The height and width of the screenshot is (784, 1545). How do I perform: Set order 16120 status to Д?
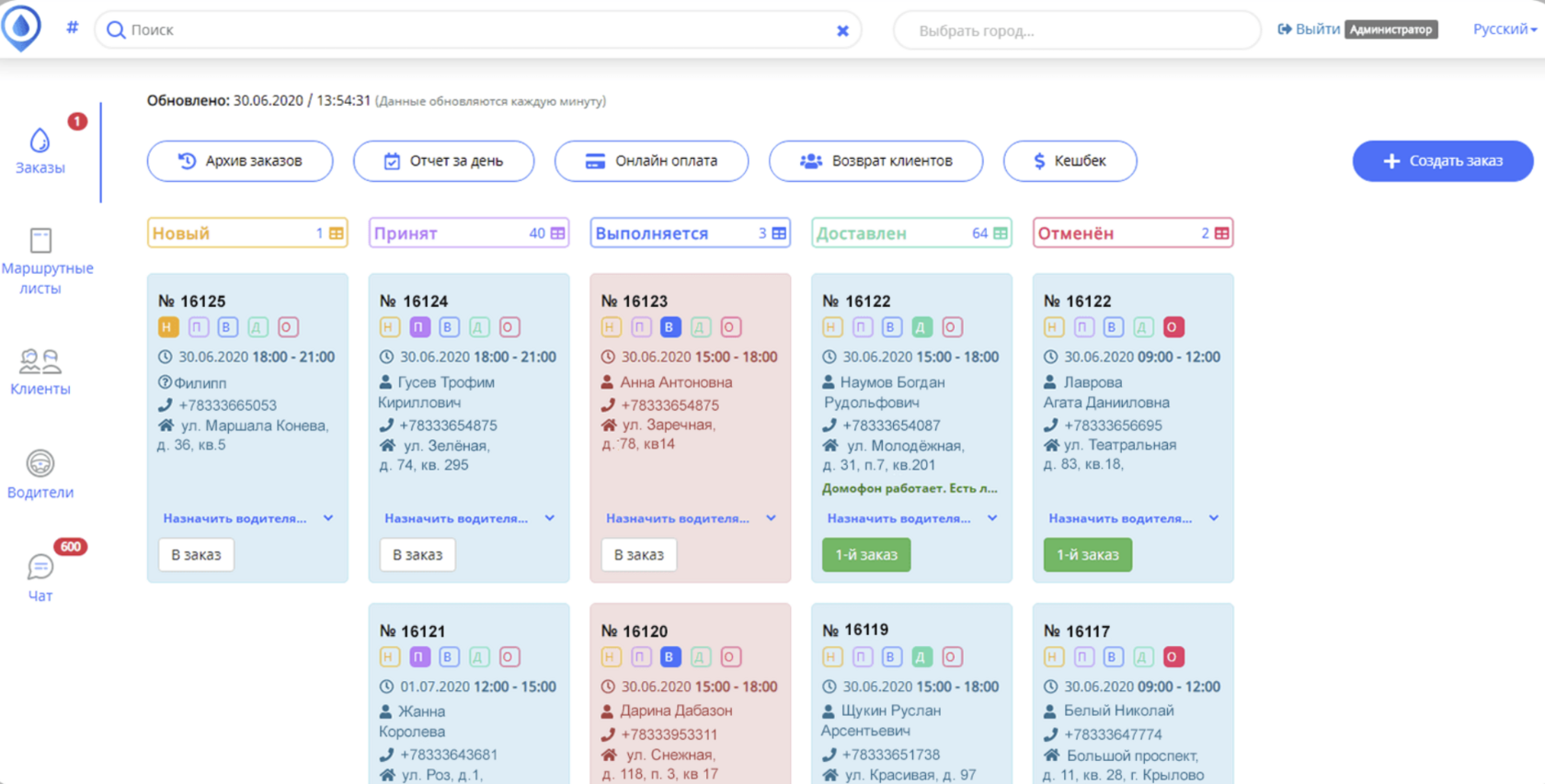coord(701,657)
